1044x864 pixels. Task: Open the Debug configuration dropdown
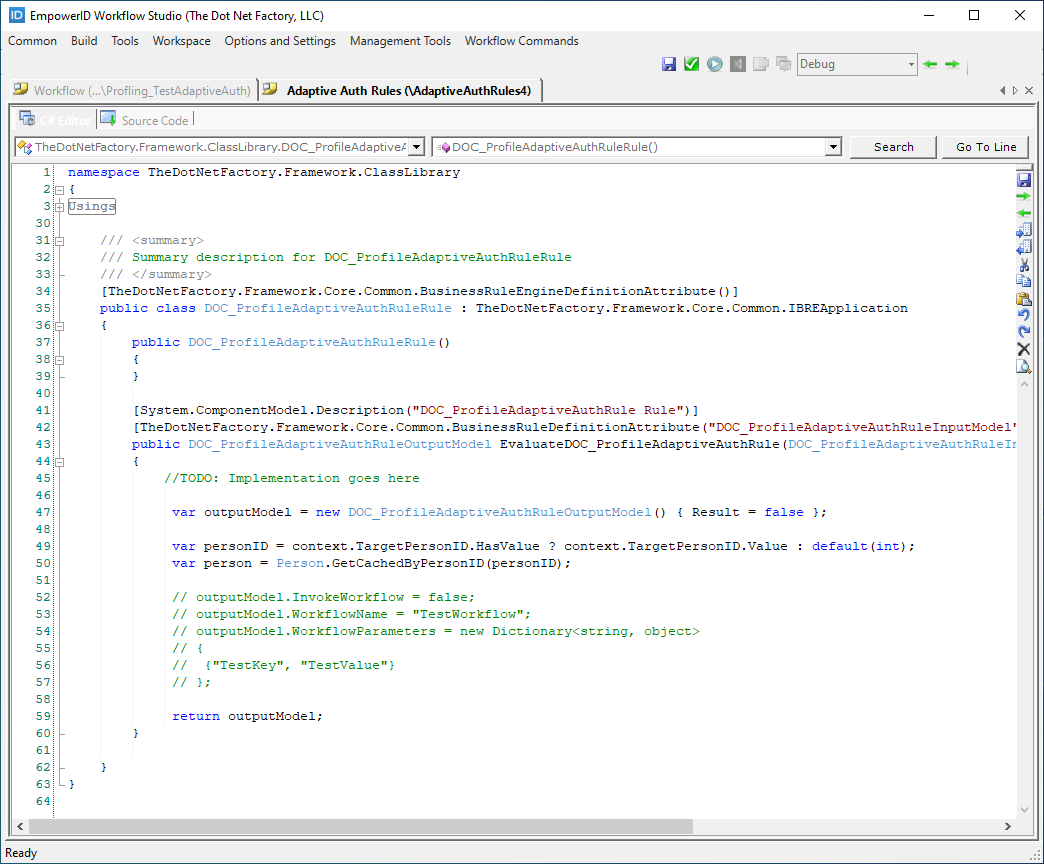[x=910, y=64]
